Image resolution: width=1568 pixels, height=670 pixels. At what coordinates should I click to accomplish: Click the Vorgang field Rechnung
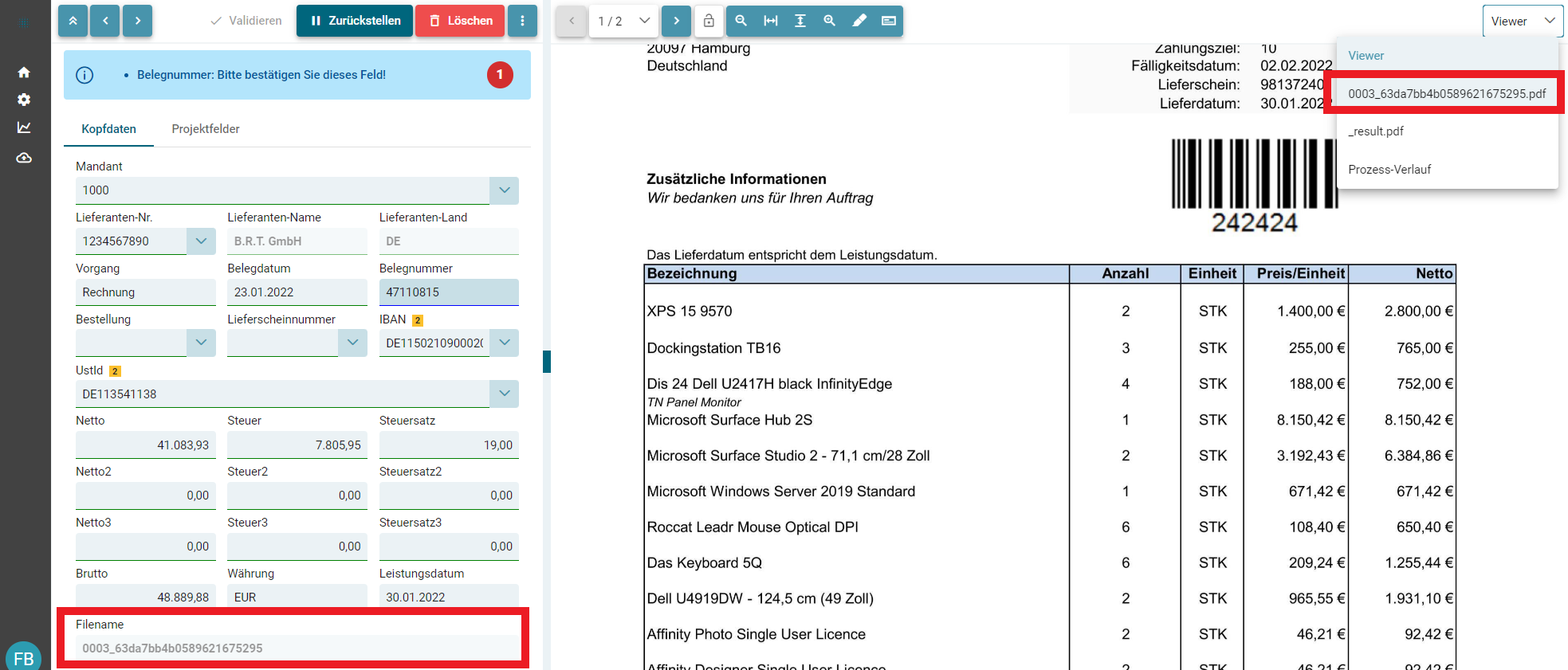coord(146,292)
